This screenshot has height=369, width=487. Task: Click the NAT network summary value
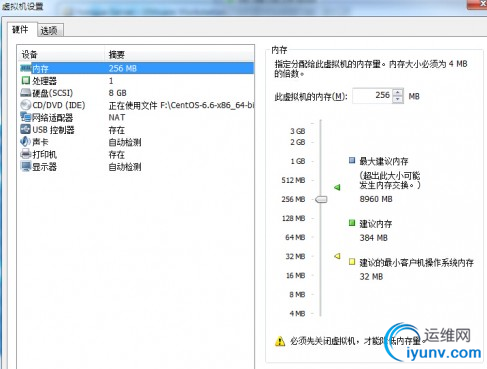(x=117, y=117)
